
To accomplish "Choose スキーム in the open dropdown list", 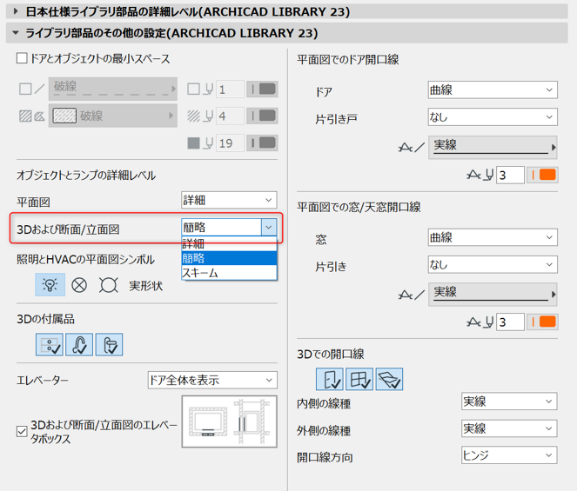I will (x=229, y=273).
